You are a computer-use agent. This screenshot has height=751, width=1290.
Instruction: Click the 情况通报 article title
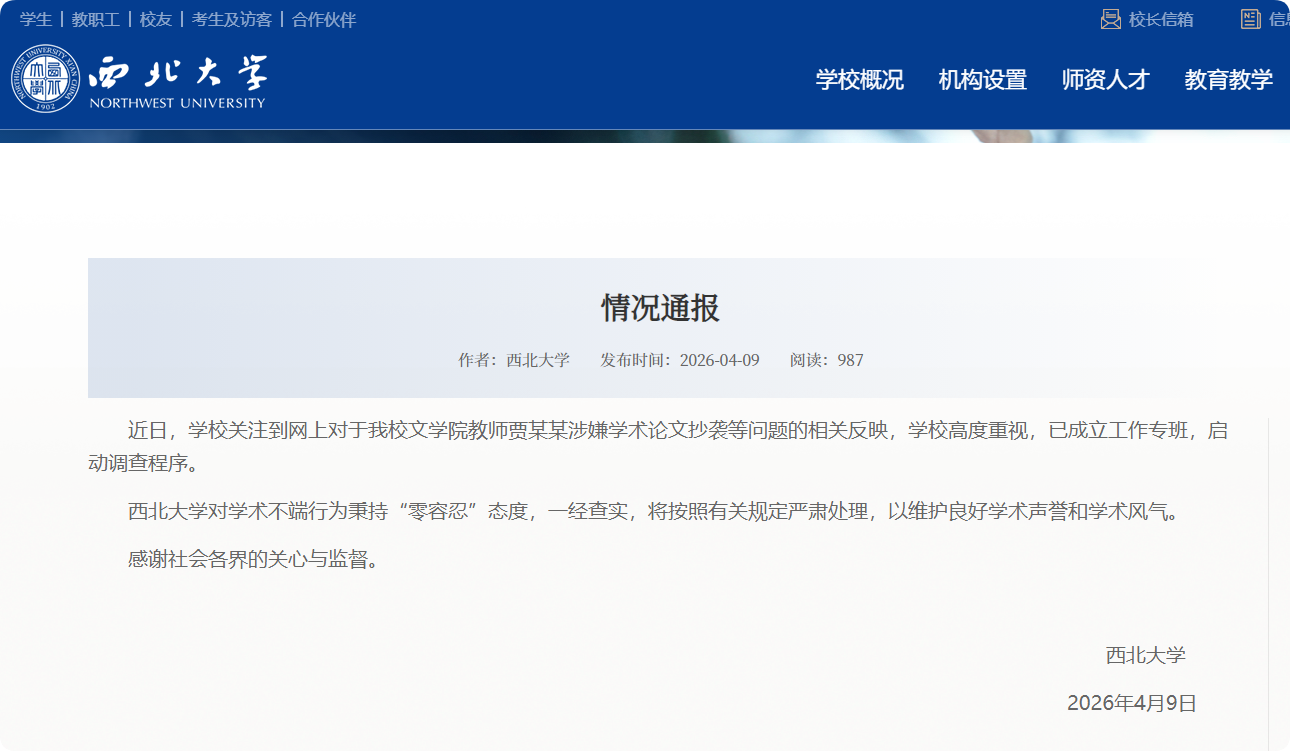[660, 308]
